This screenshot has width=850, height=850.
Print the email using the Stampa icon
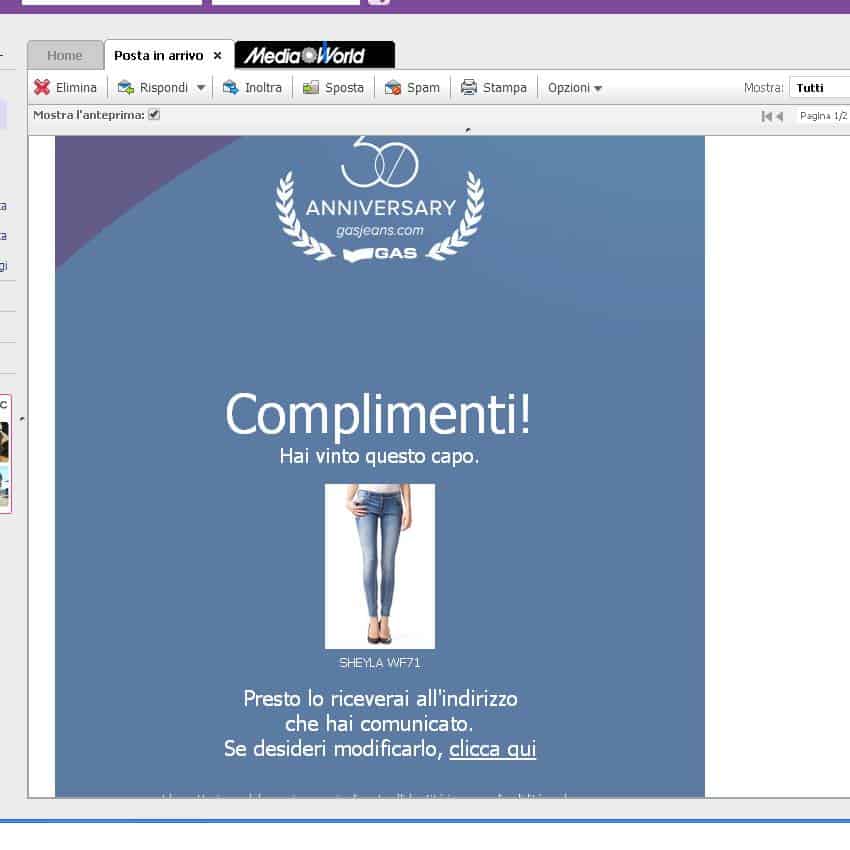pos(468,88)
